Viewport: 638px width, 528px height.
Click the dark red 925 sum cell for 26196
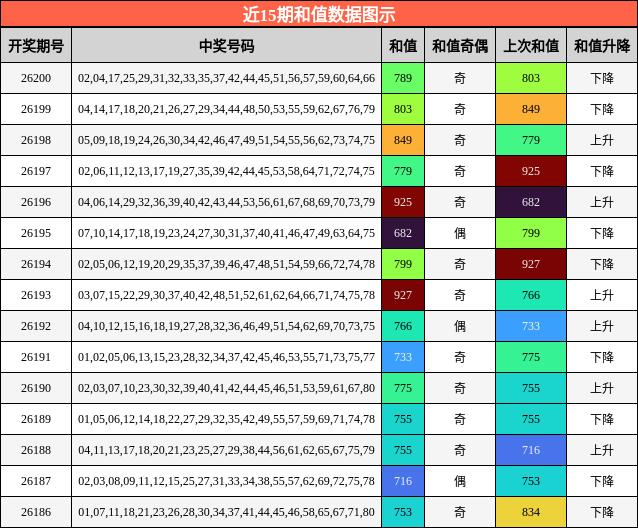(403, 202)
